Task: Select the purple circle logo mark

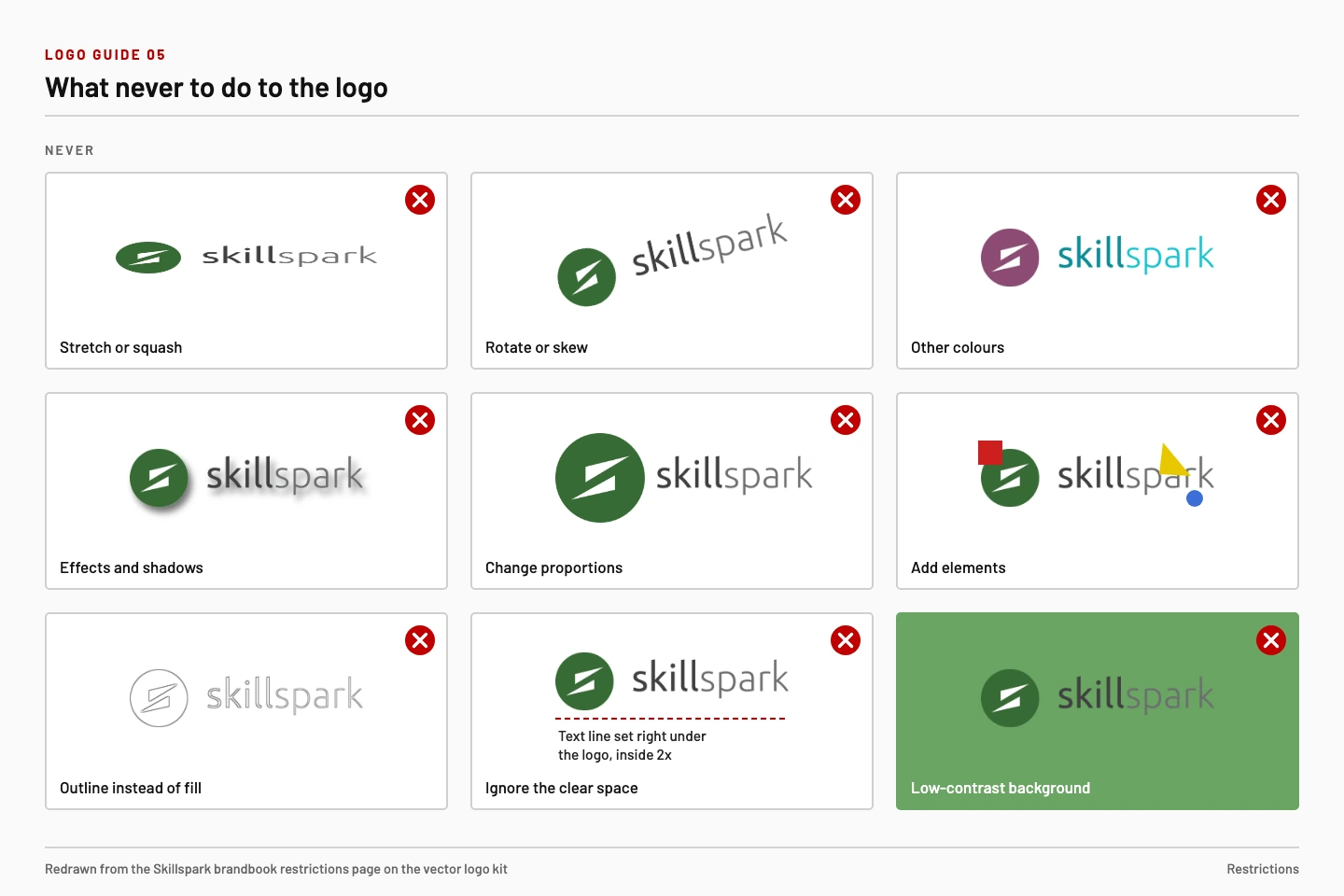Action: 1010,258
